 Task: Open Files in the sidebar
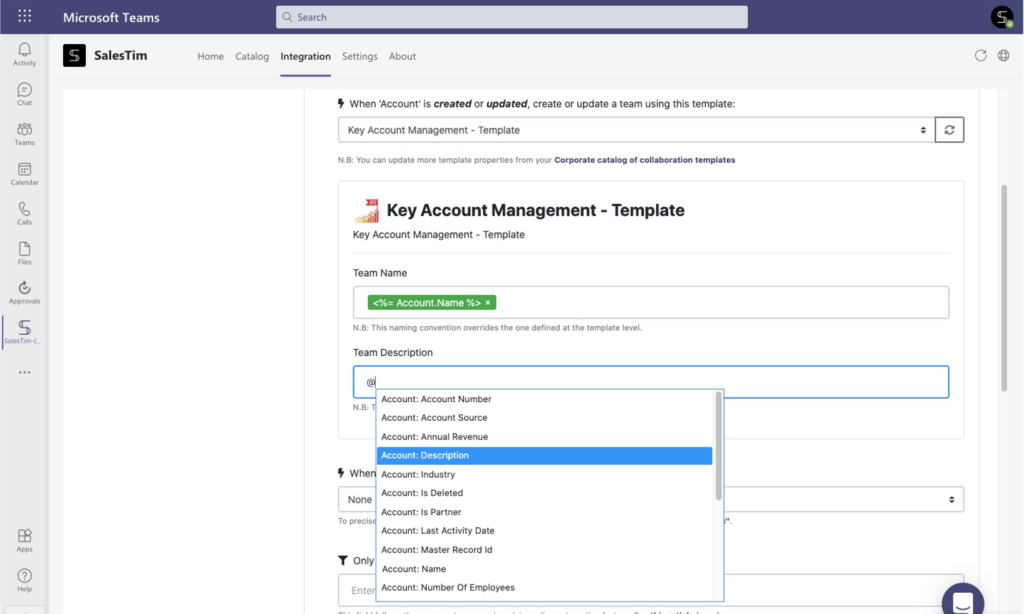24,253
